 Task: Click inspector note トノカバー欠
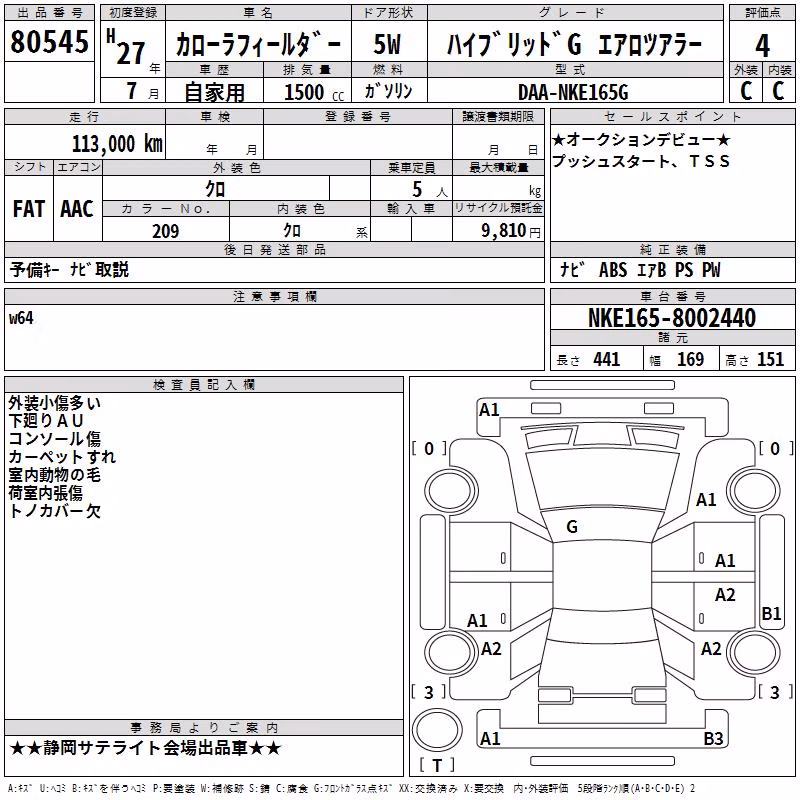pyautogui.click(x=55, y=511)
